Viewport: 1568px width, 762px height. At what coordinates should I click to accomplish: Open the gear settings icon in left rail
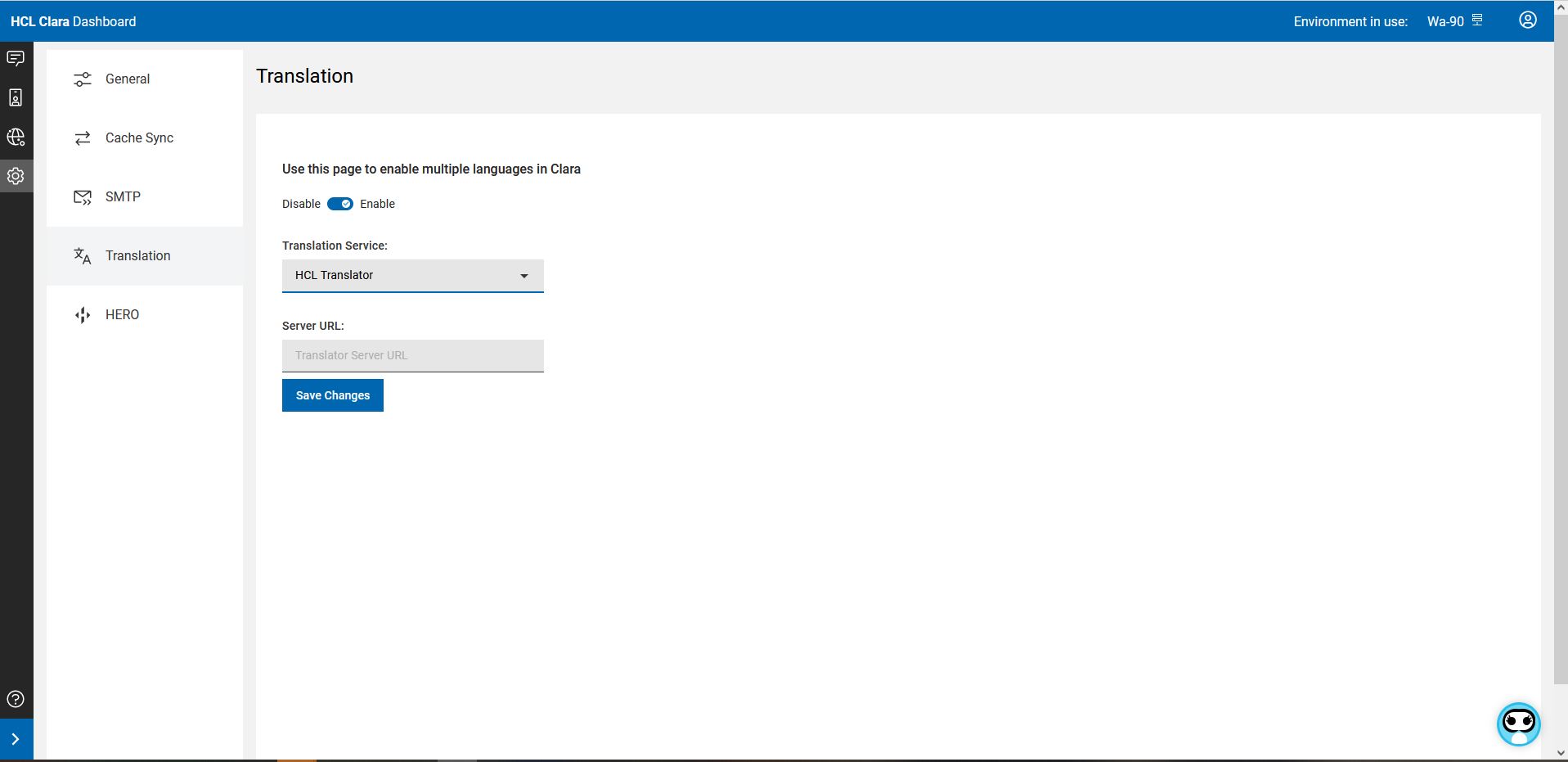[x=16, y=176]
